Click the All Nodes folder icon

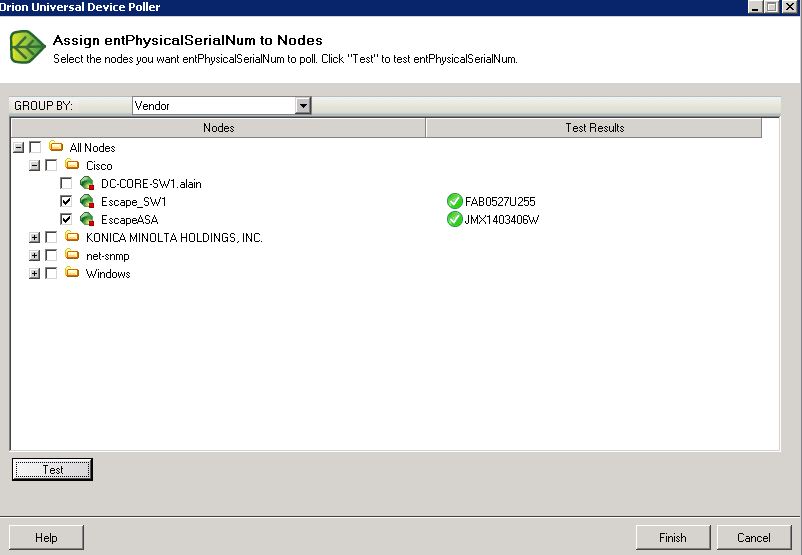(x=56, y=147)
